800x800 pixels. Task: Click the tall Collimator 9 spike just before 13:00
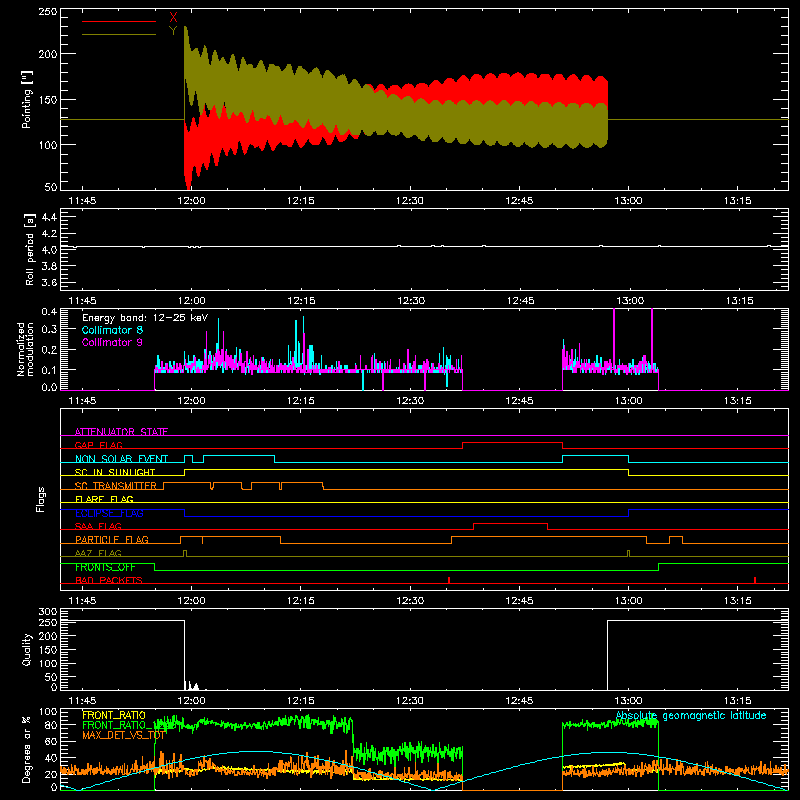[x=614, y=337]
